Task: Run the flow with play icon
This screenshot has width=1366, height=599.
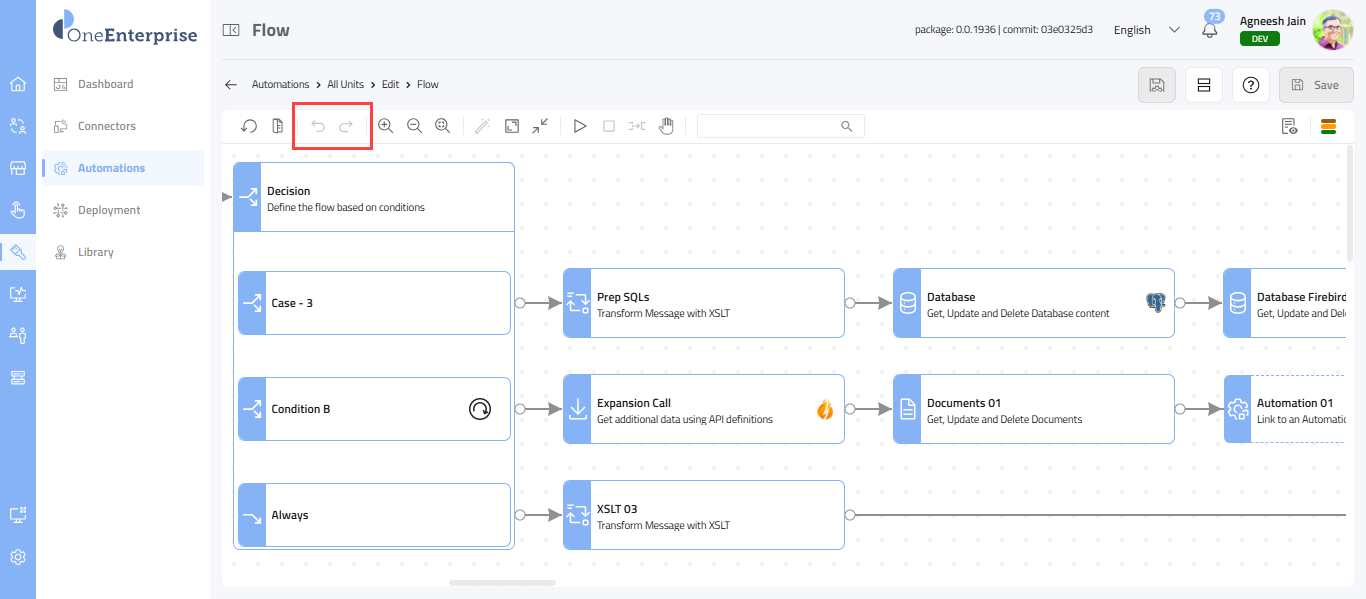Action: (579, 126)
